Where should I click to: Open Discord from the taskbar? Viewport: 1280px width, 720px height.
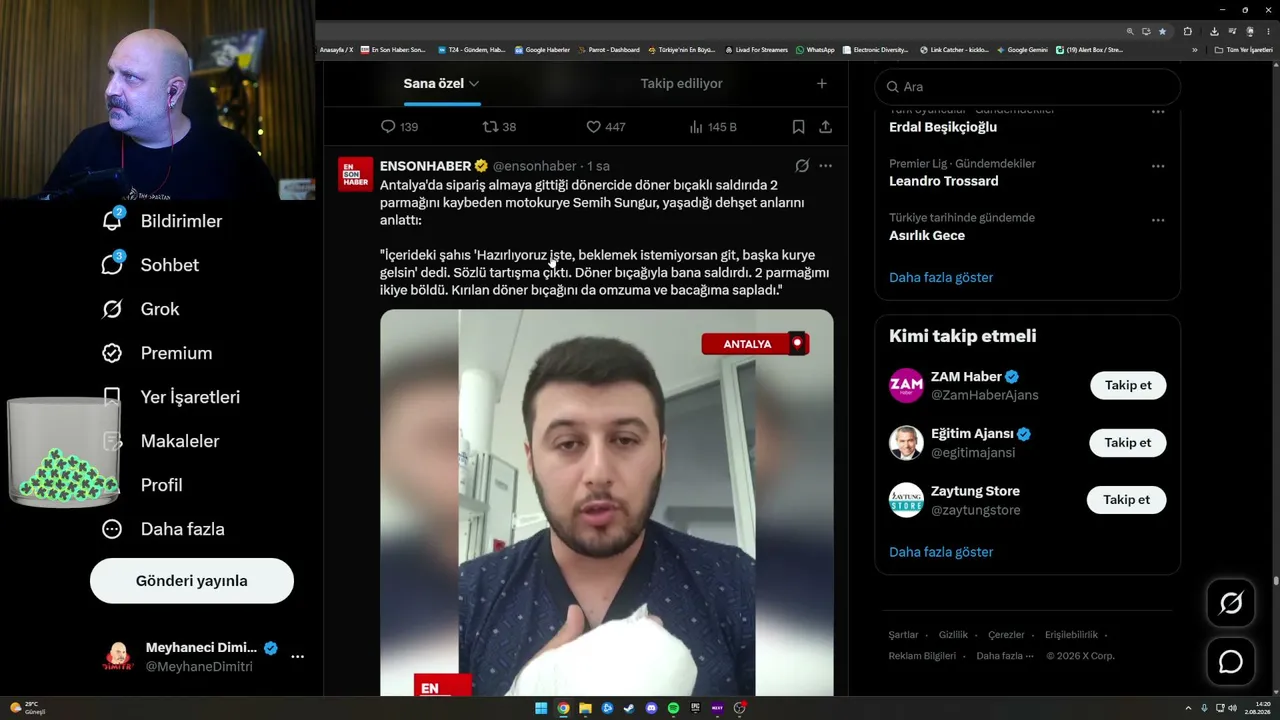(651, 708)
